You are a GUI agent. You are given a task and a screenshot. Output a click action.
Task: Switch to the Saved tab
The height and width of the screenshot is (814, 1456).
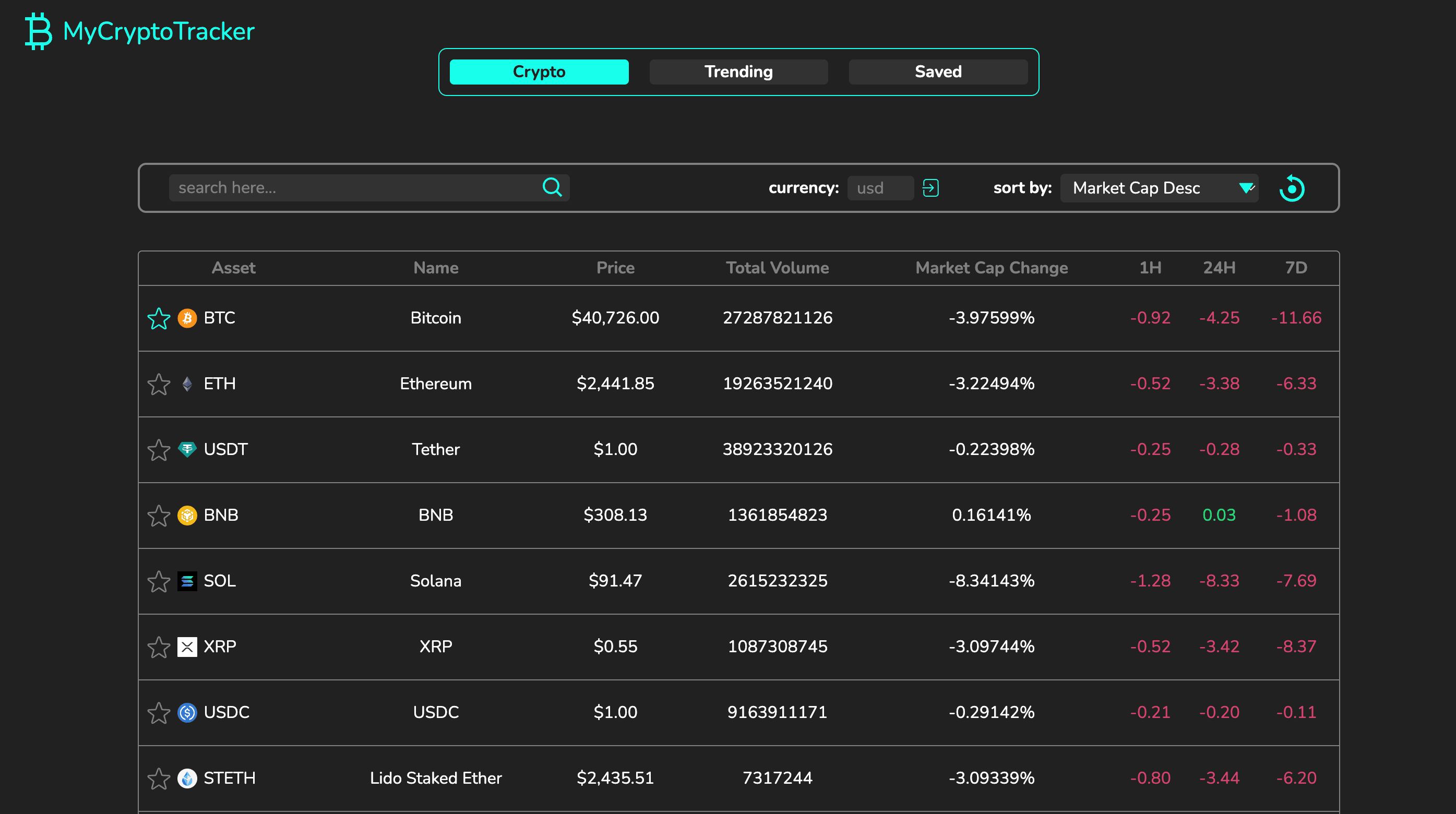(938, 72)
